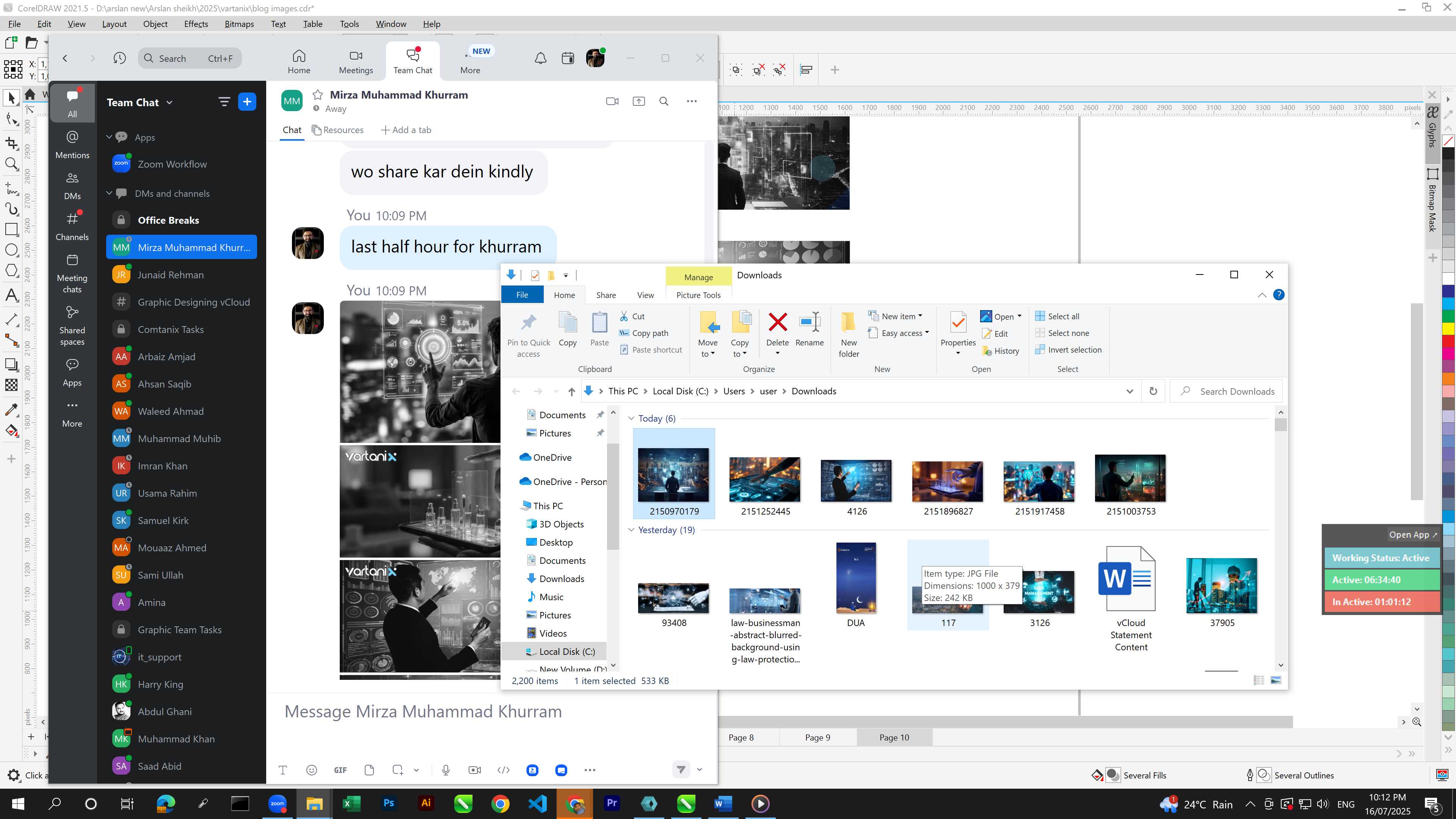
Task: Open Adobe Photoshop from the taskbar
Action: [388, 803]
